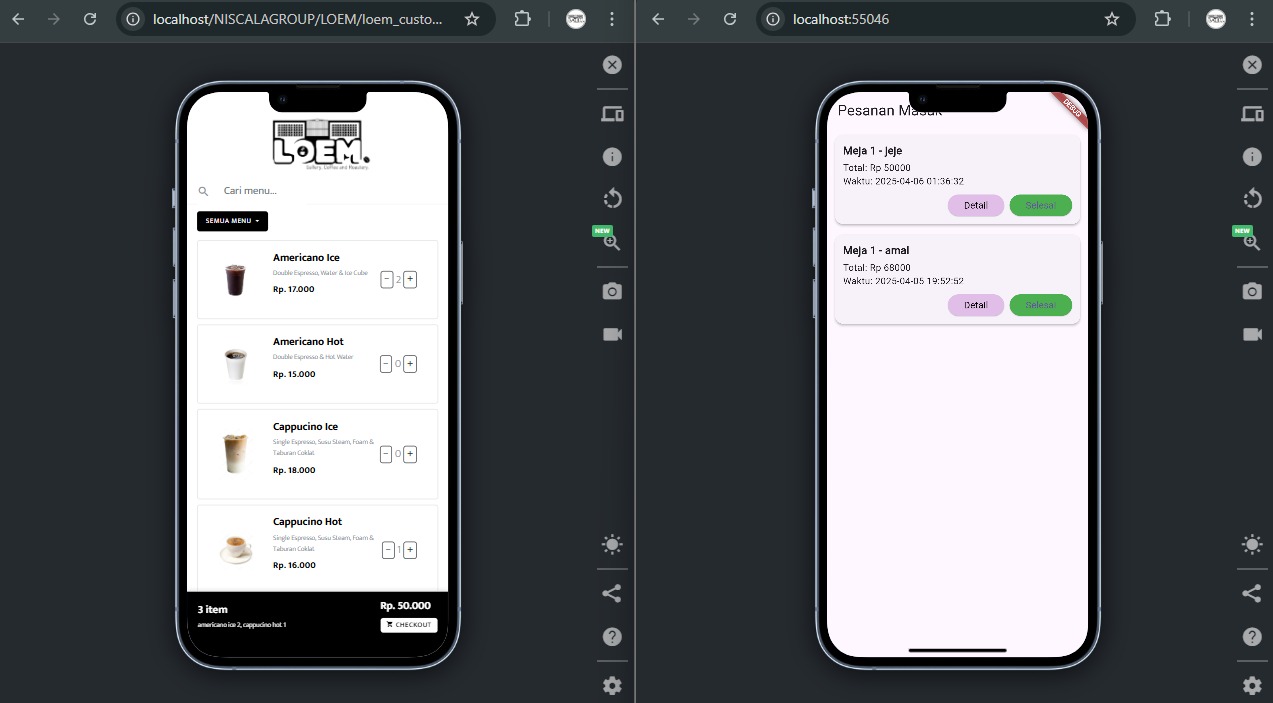Viewport: 1273px width, 703px height.
Task: Open responsive device switcher in left sidebar
Action: (x=612, y=114)
